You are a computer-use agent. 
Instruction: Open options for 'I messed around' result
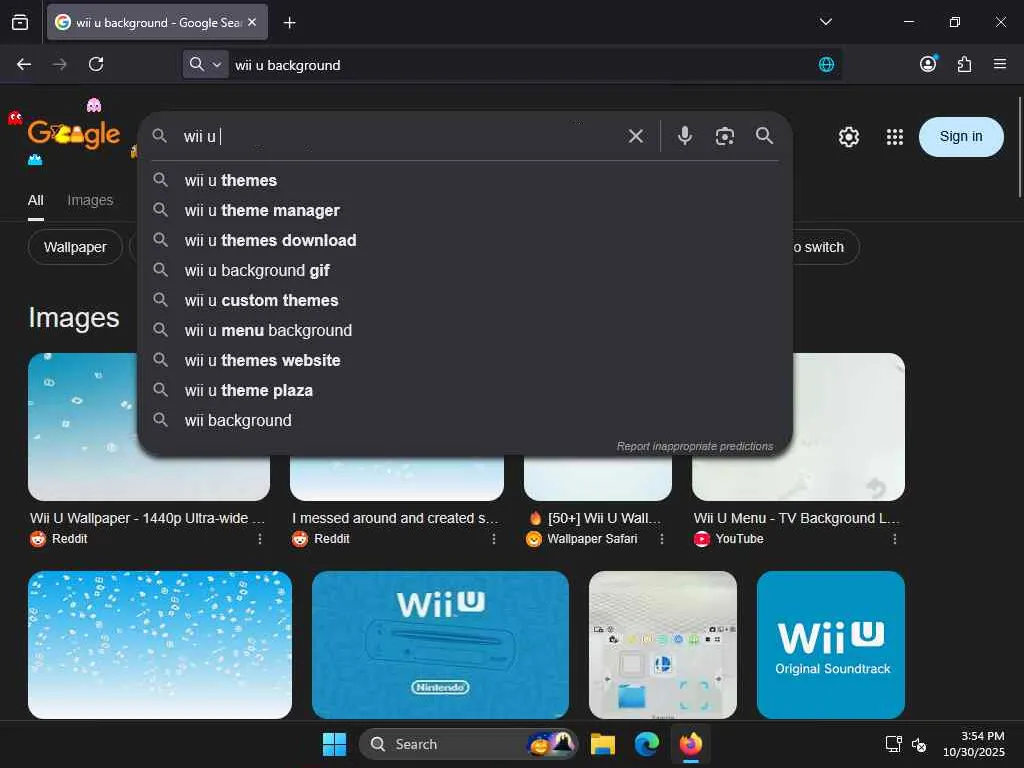pos(494,539)
